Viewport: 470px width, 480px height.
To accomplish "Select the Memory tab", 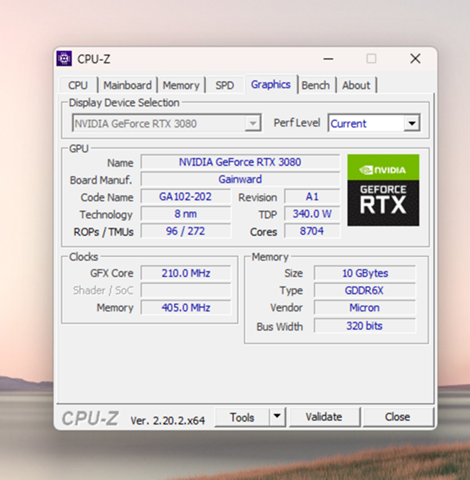I will pos(181,85).
